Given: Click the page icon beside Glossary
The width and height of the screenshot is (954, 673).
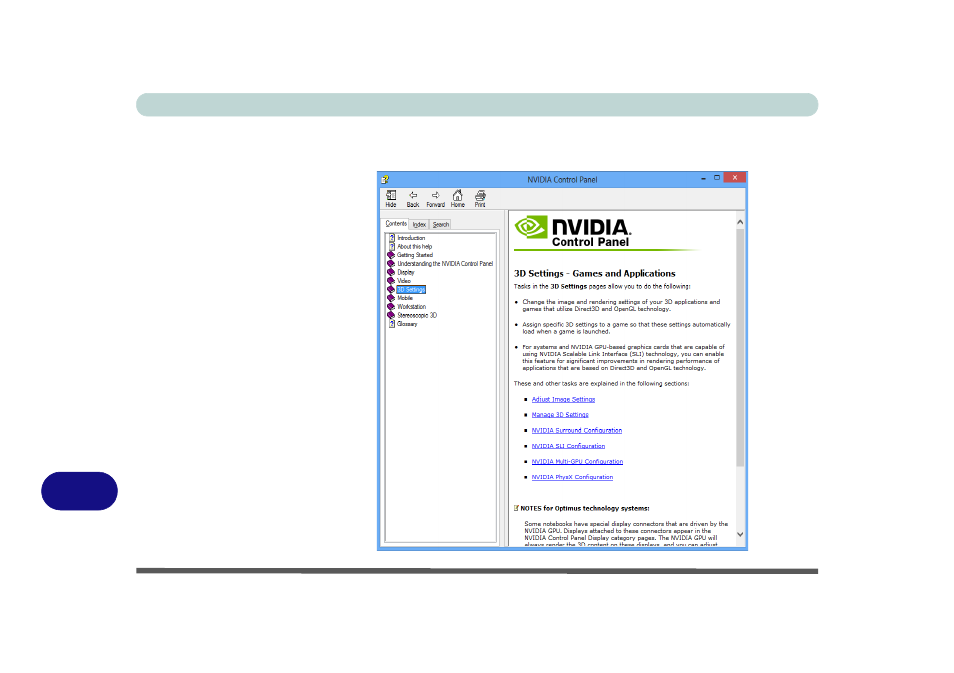Looking at the screenshot, I should coord(392,324).
